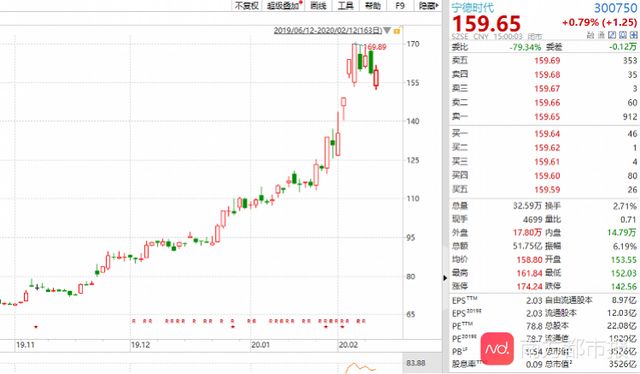Screen dimensions: 640x374
Task: Click the date range 2019/06/12-2020/02/12 link
Action: pyautogui.click(x=328, y=31)
